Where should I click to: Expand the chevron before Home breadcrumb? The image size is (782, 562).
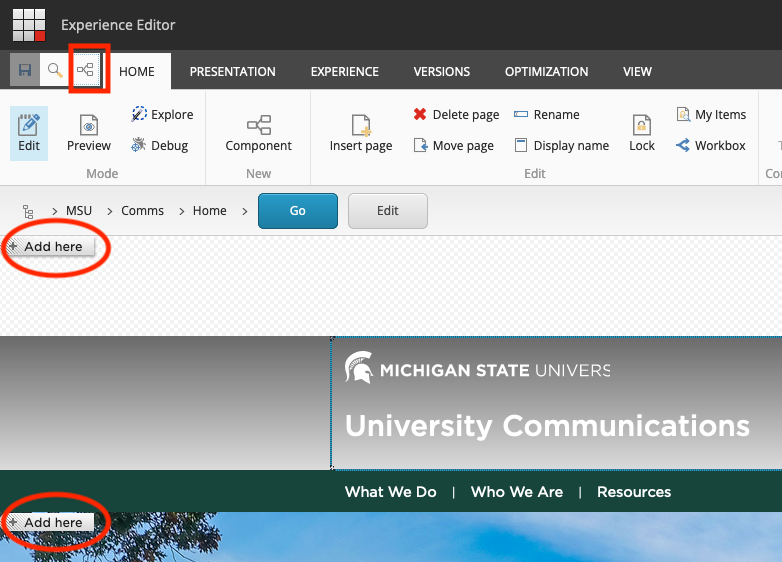(182, 211)
